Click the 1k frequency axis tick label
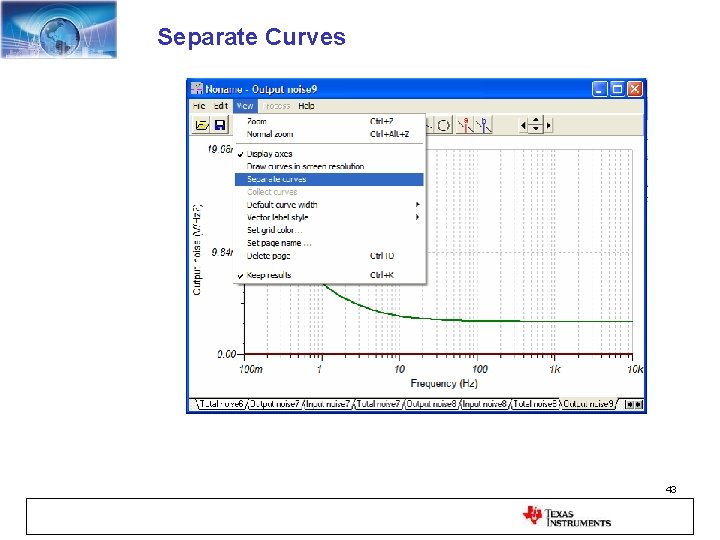 coord(555,369)
